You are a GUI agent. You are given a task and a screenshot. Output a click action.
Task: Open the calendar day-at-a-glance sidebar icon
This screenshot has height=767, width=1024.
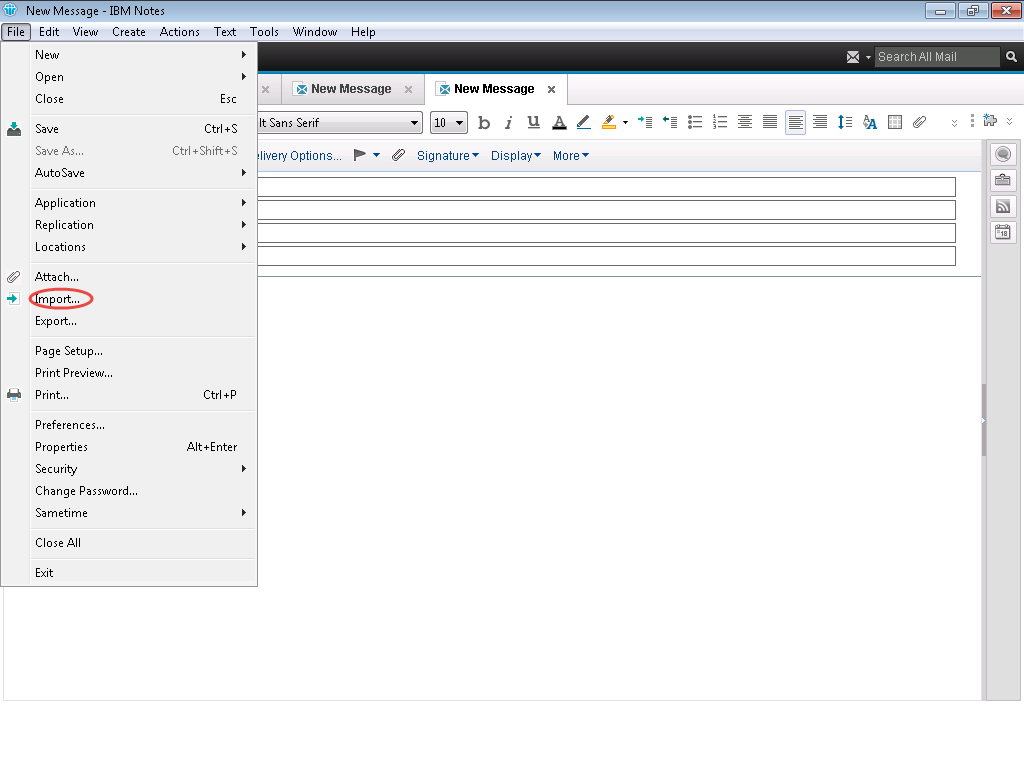click(1003, 233)
